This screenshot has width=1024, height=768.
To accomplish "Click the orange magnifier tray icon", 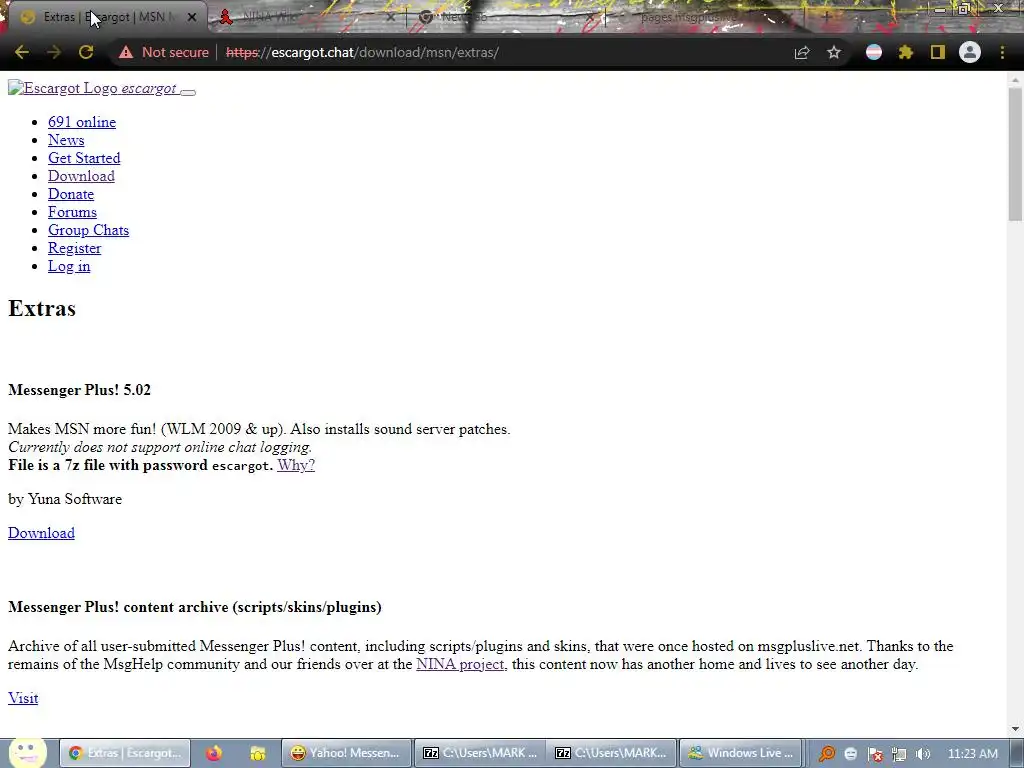I will tap(827, 754).
